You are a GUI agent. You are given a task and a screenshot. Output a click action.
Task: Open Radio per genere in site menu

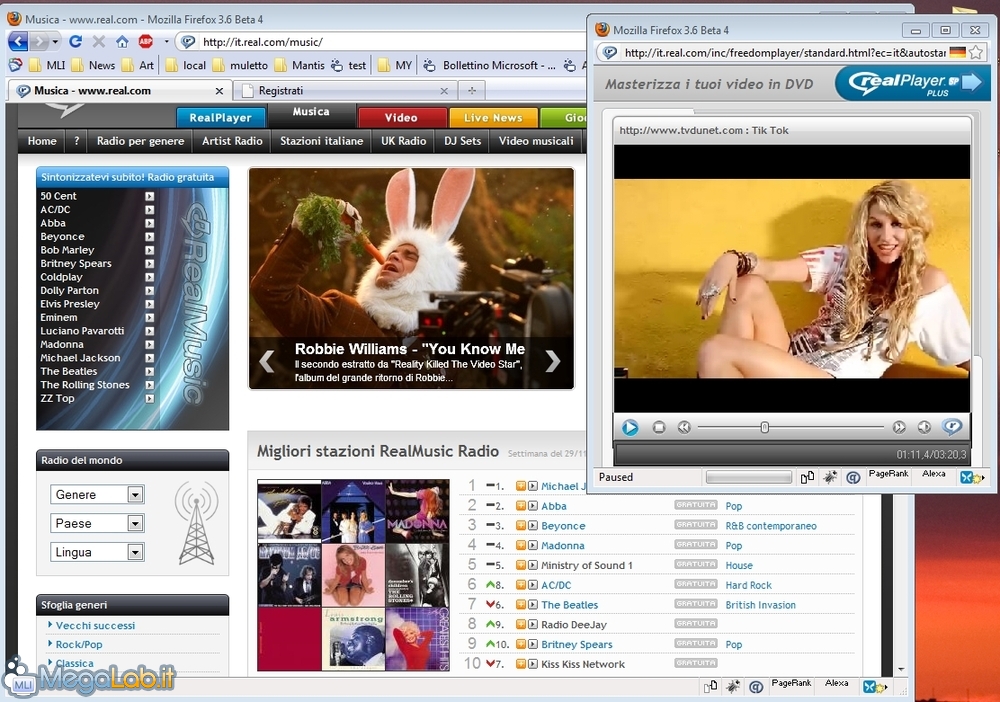pos(140,141)
